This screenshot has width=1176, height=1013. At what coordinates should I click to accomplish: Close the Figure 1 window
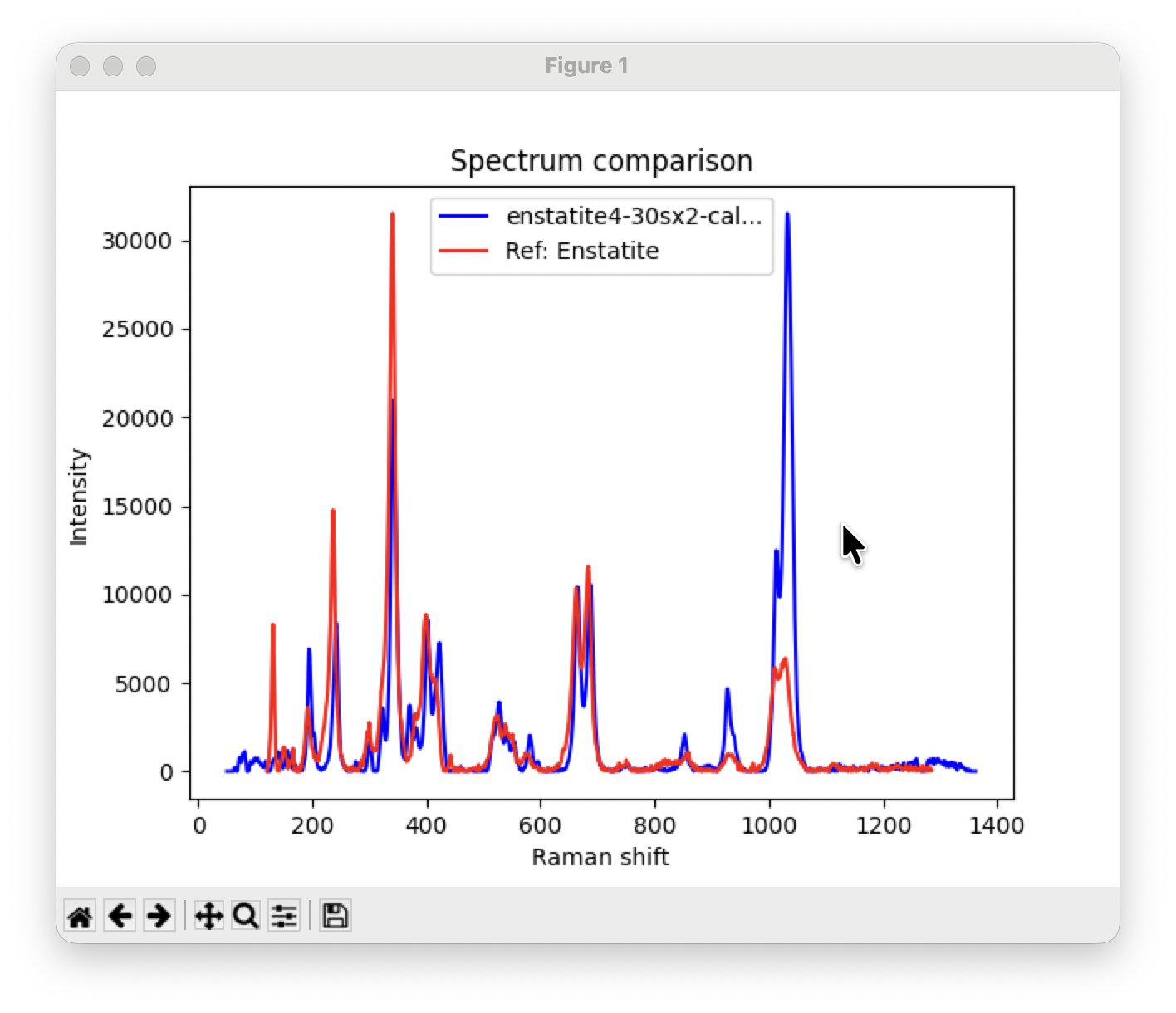point(80,66)
